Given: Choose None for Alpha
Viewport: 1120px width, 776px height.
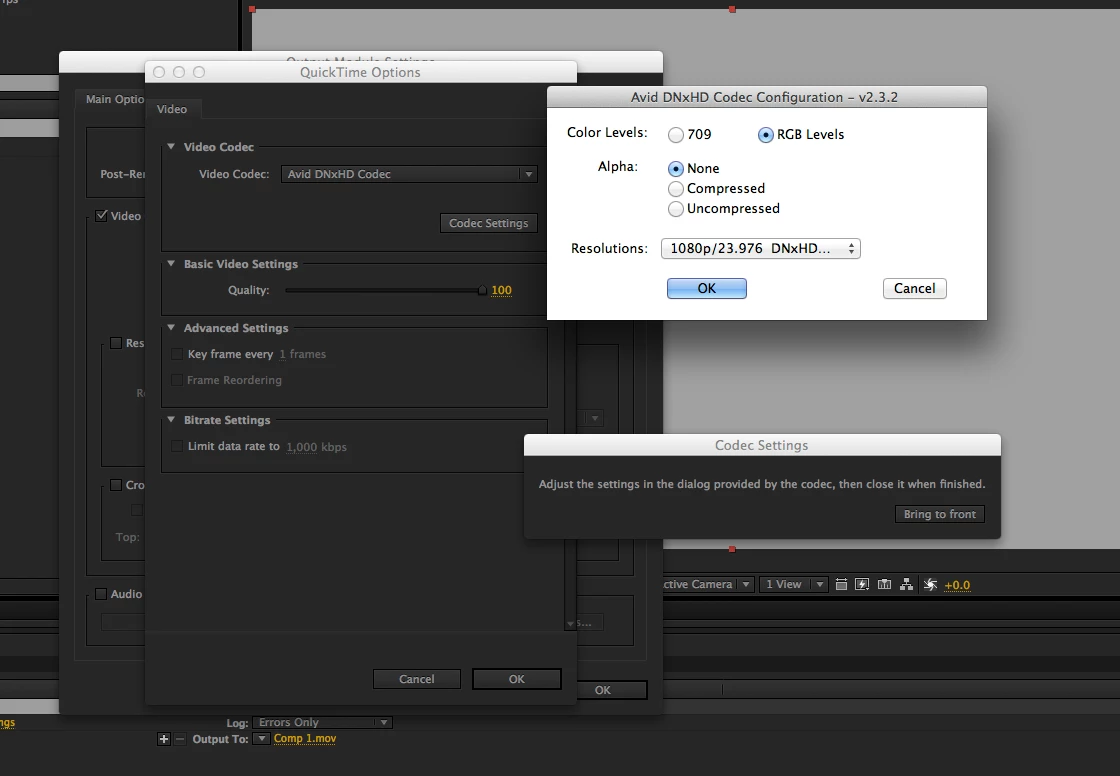Looking at the screenshot, I should 676,169.
